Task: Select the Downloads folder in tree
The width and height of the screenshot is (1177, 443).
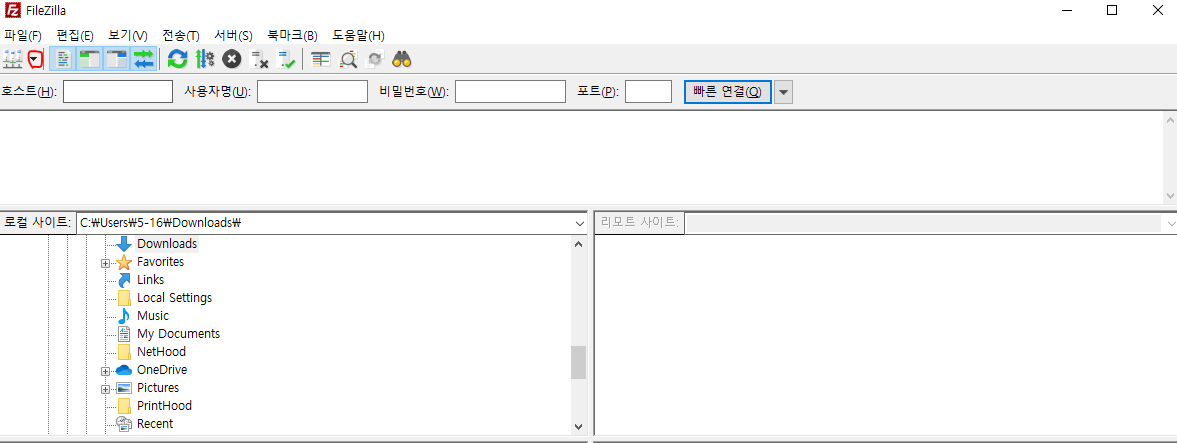Action: coord(167,244)
